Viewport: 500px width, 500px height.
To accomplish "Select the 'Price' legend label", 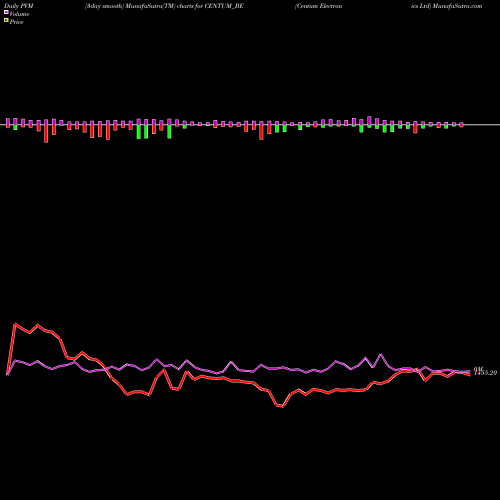I will point(16,22).
